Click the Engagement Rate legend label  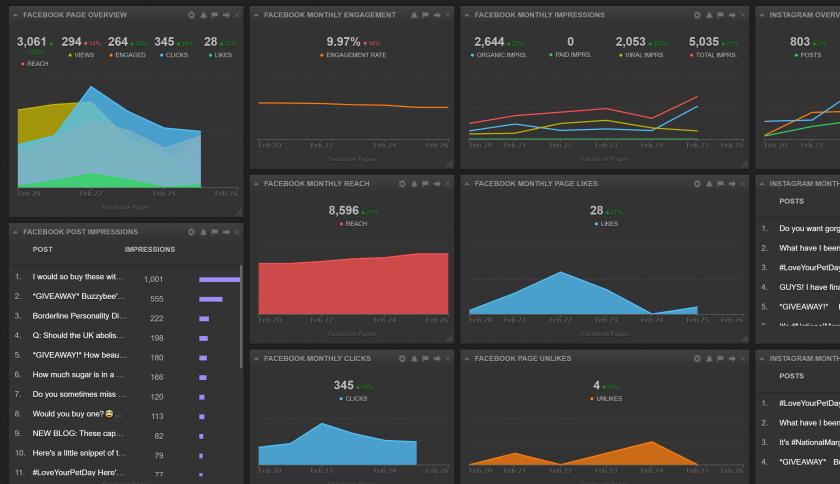pyautogui.click(x=353, y=55)
